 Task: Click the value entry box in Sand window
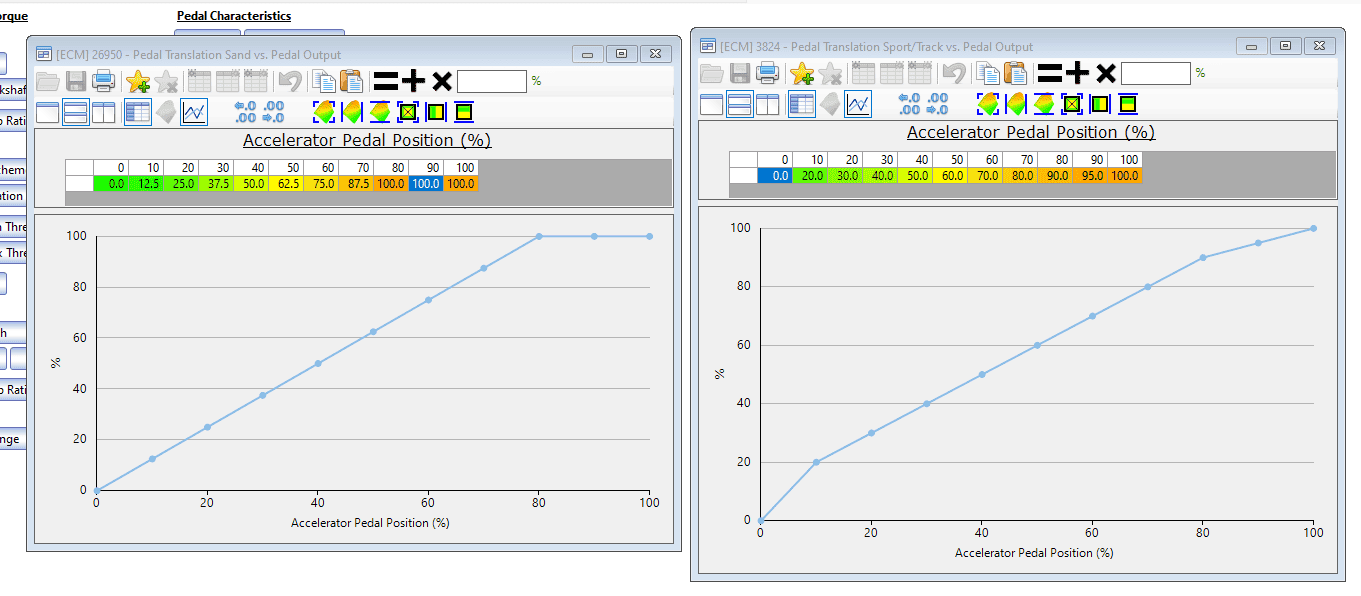[492, 82]
